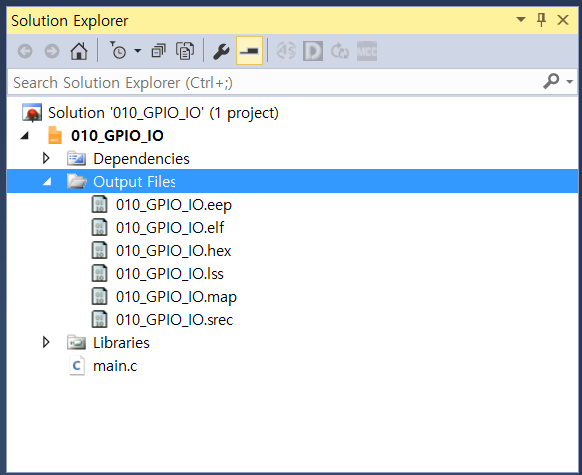Click the orange project icon
This screenshot has height=475, width=582.
55,135
